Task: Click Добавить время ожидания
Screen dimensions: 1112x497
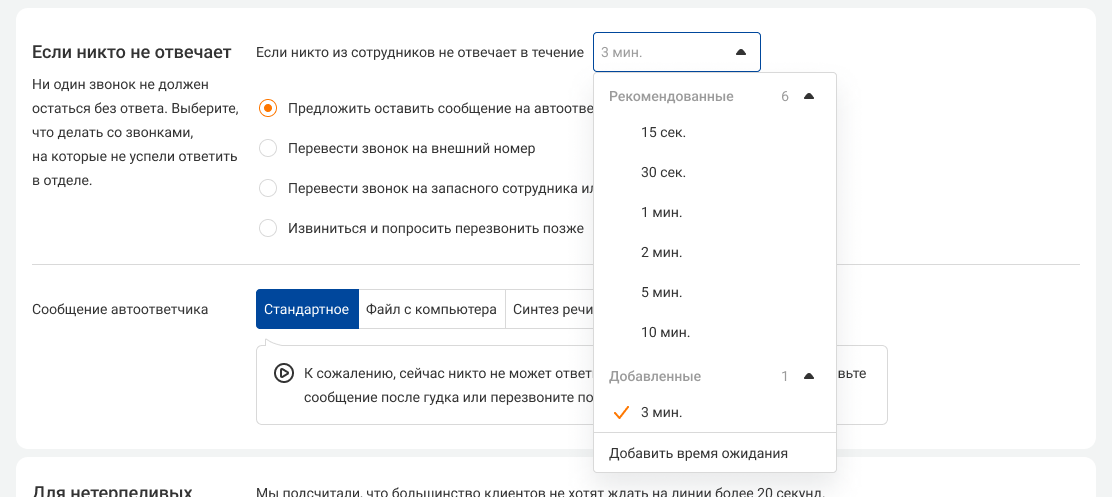Action: [x=698, y=453]
